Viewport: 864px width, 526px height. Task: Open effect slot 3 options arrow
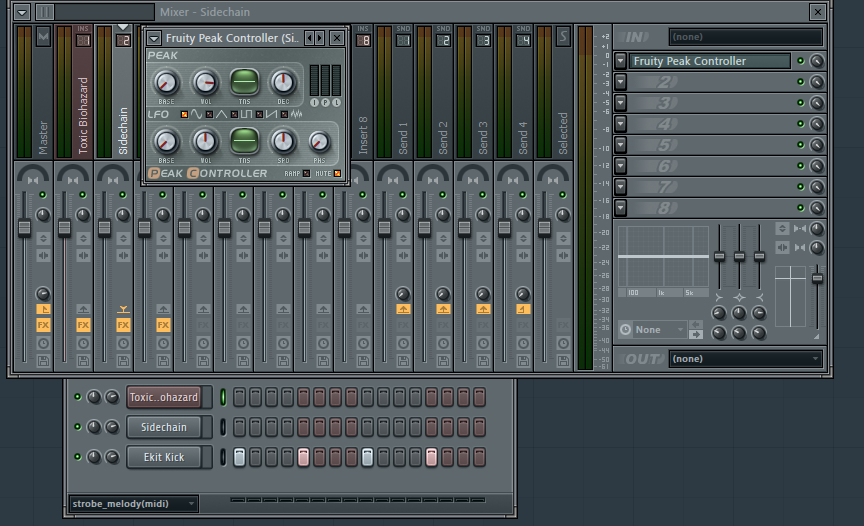point(620,102)
